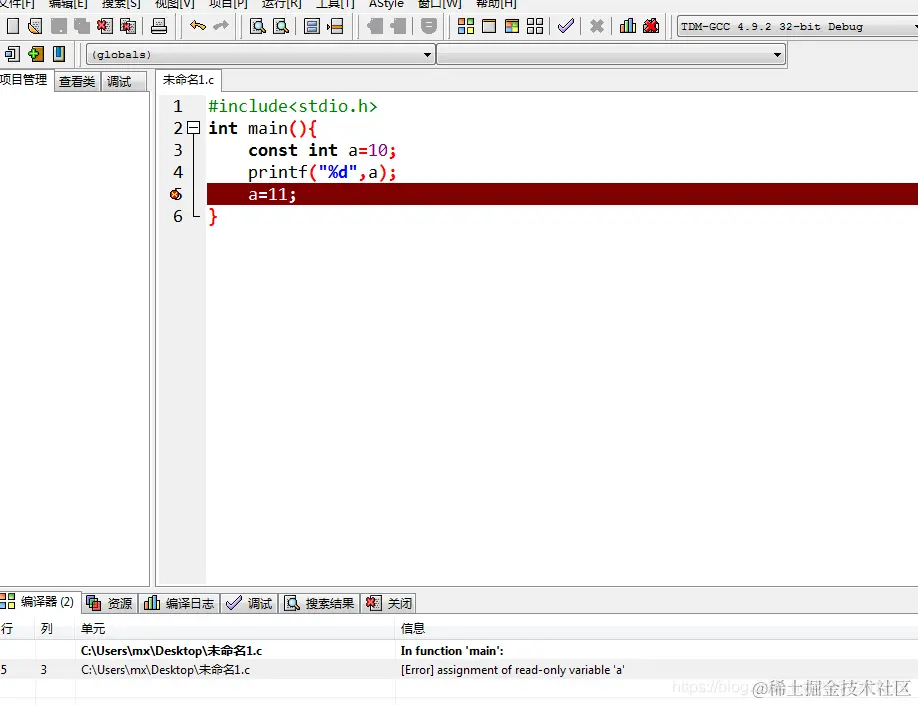Click the greyed-out Stop execution X icon
This screenshot has height=705, width=918.
(x=597, y=26)
